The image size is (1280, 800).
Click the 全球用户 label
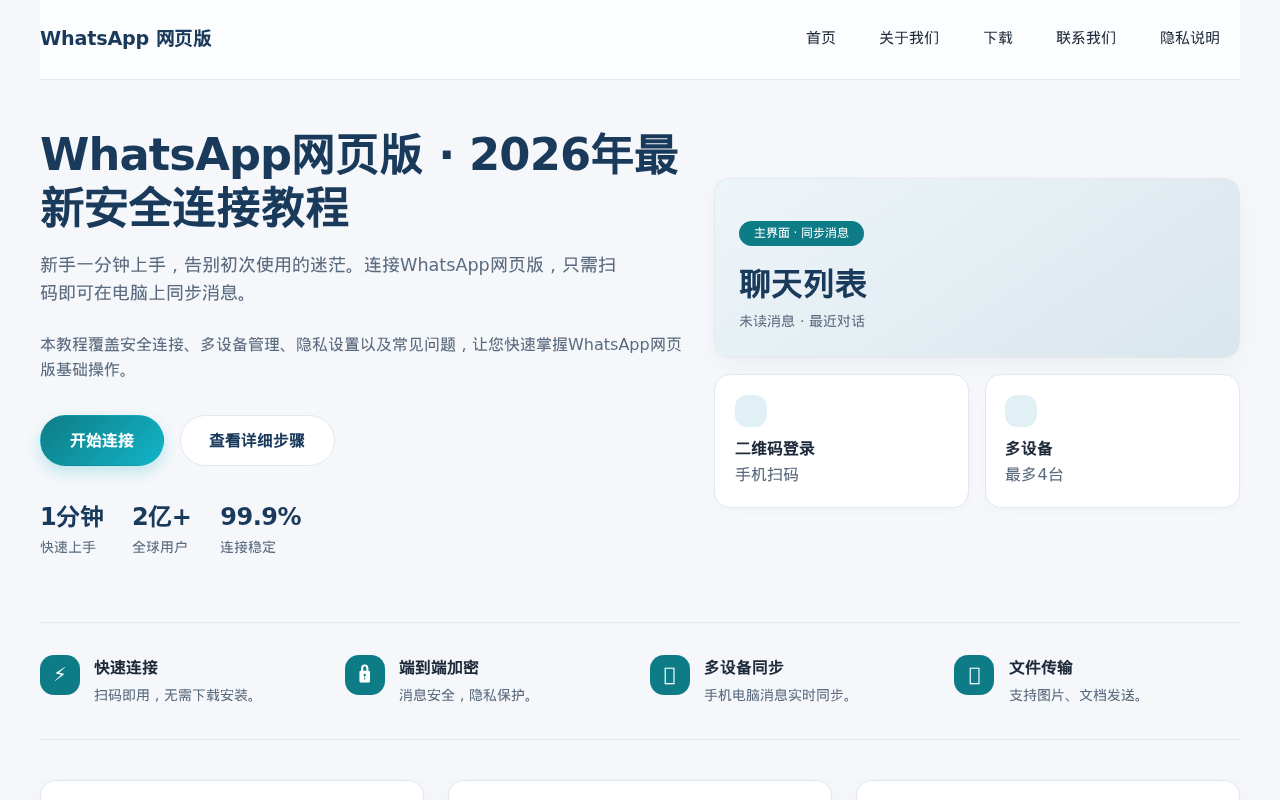coord(160,547)
